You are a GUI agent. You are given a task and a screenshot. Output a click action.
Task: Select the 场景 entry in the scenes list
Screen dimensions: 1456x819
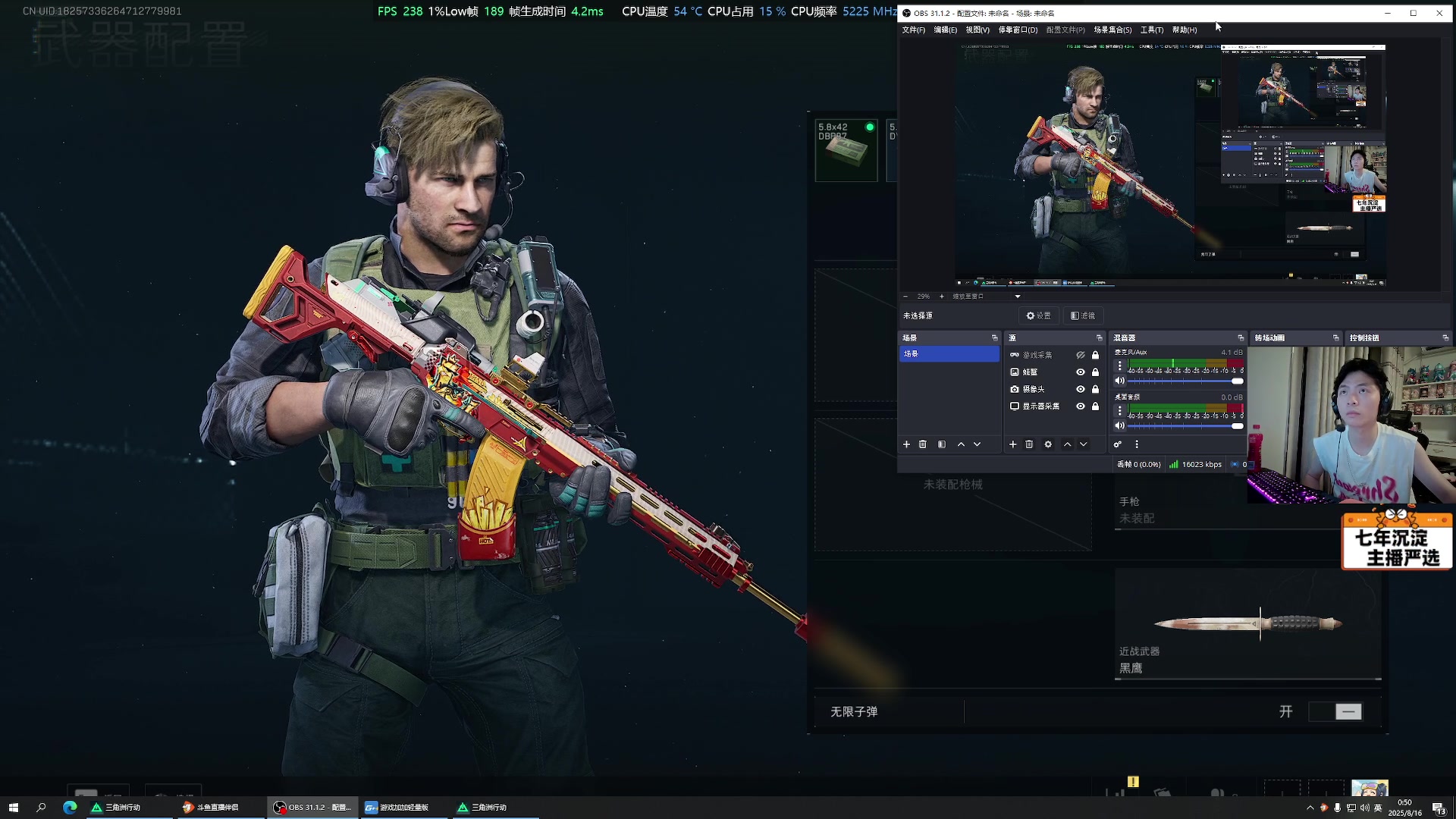tap(949, 354)
